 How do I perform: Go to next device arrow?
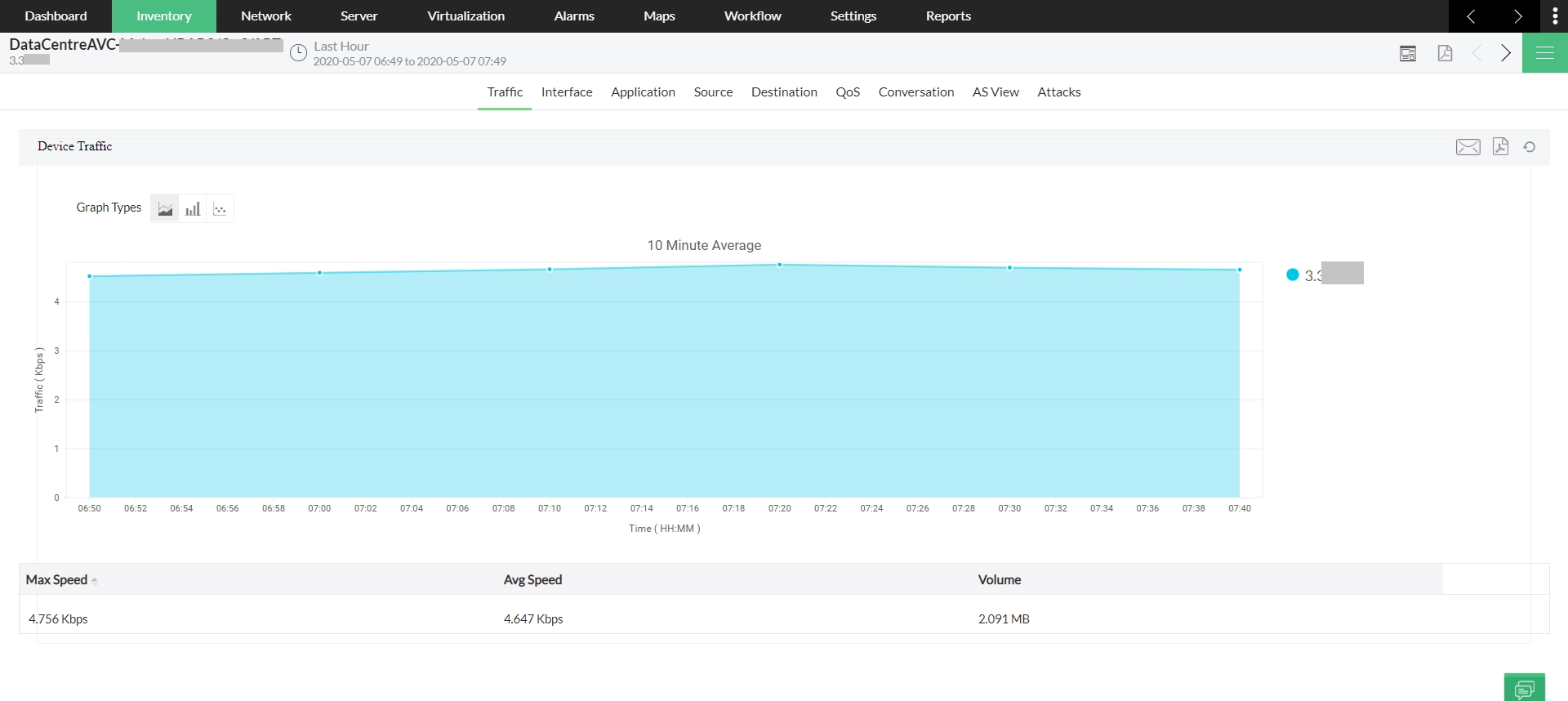coord(1506,53)
